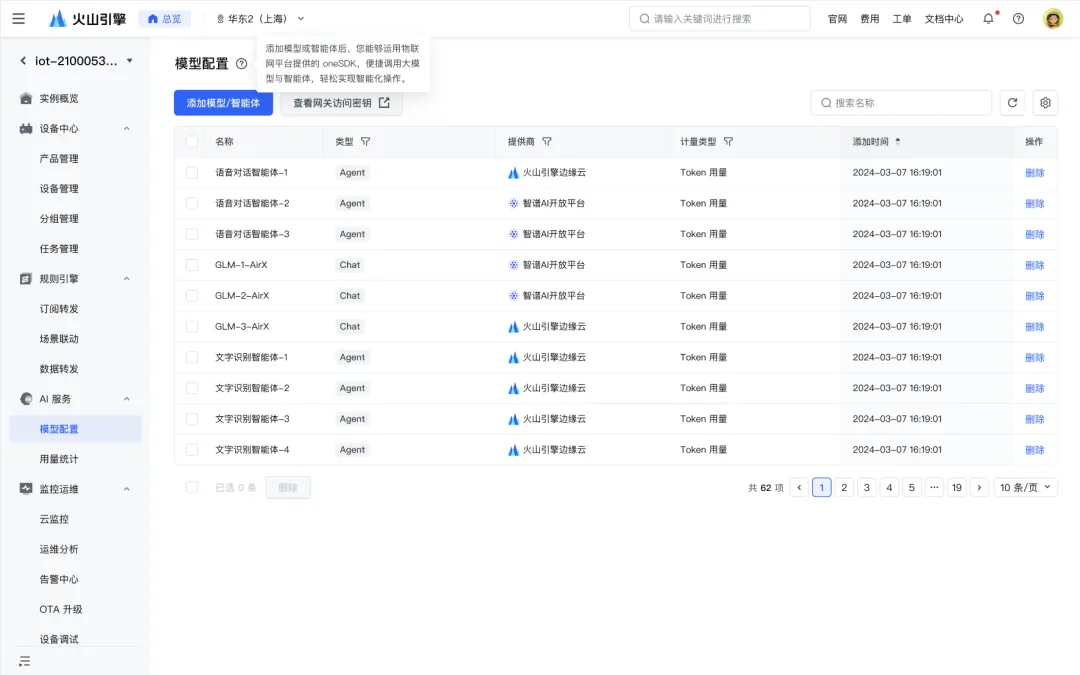1080x675 pixels.
Task: Click the filter icon beside 提供商 column
Action: click(x=547, y=141)
